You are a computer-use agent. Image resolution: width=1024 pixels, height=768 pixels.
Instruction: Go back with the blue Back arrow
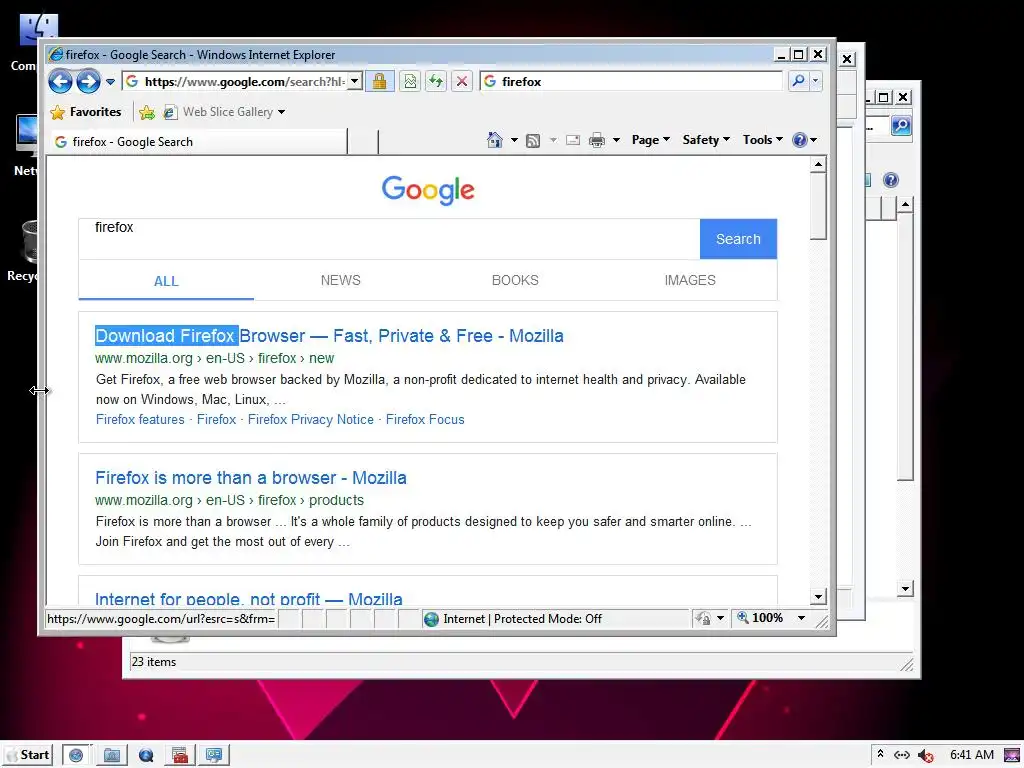point(61,82)
